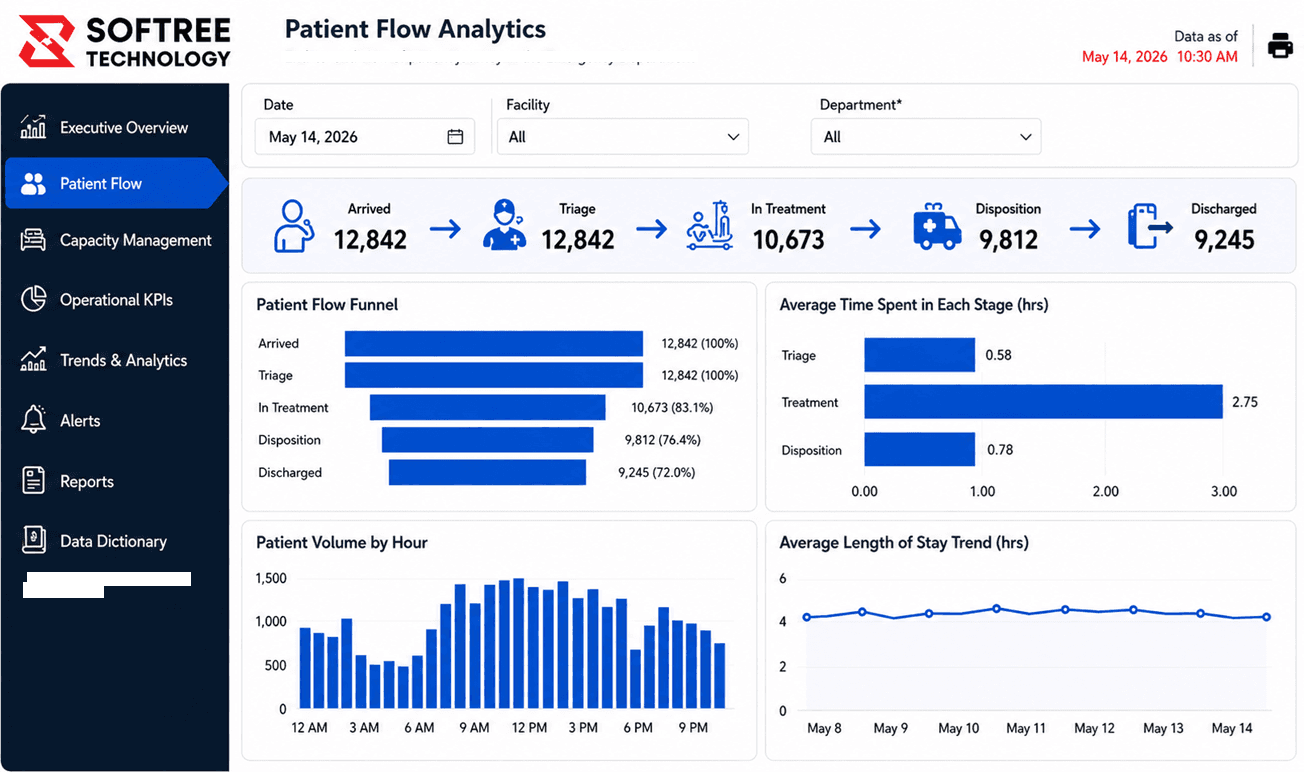Click the Data Dictionary book icon
The height and width of the screenshot is (772, 1304).
click(x=33, y=541)
